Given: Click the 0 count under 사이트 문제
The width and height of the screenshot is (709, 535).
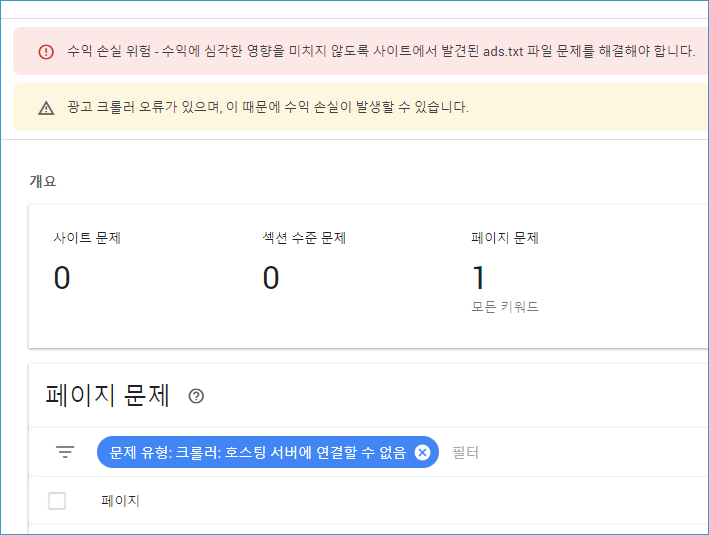Looking at the screenshot, I should (x=62, y=277).
